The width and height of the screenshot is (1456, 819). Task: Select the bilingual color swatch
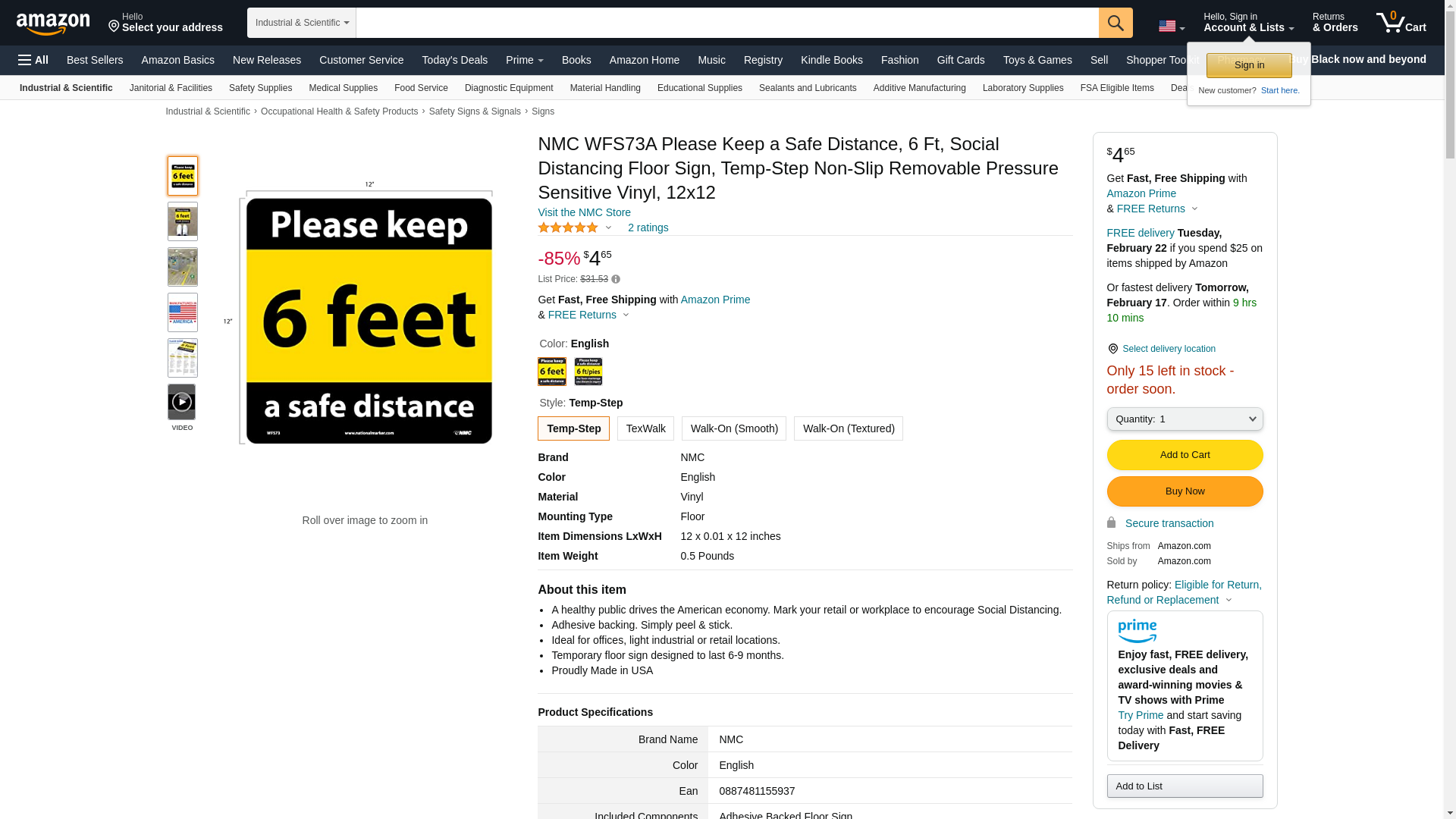tap(588, 372)
